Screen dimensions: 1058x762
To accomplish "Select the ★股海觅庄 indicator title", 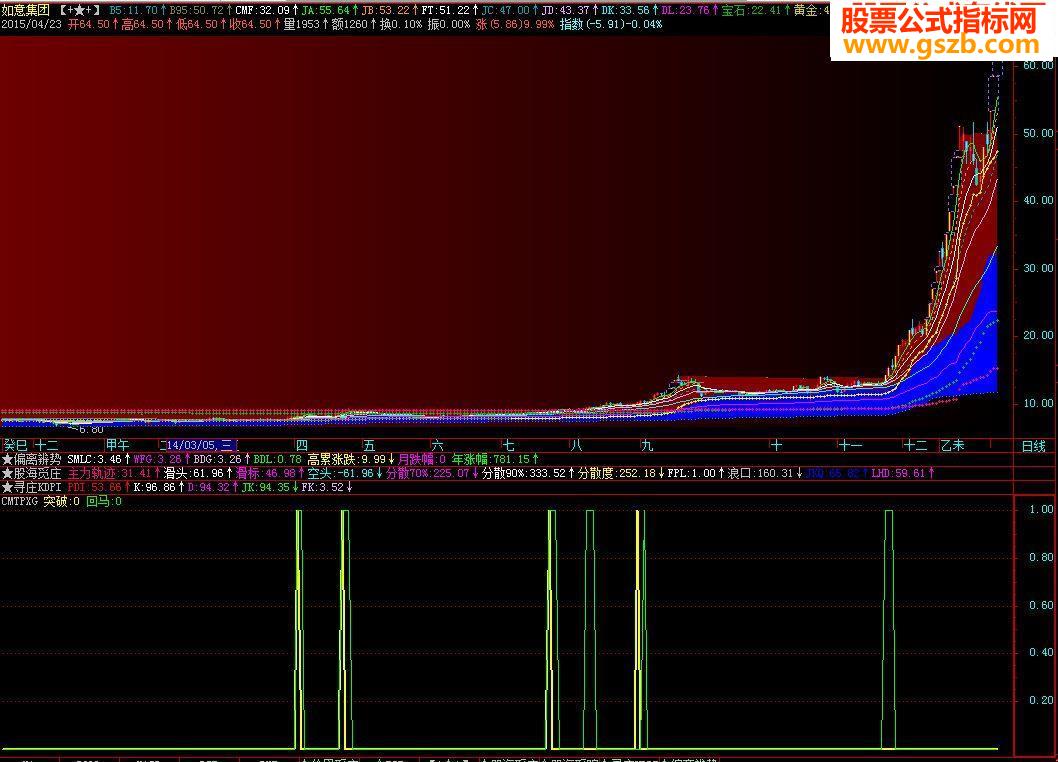I will [32, 473].
